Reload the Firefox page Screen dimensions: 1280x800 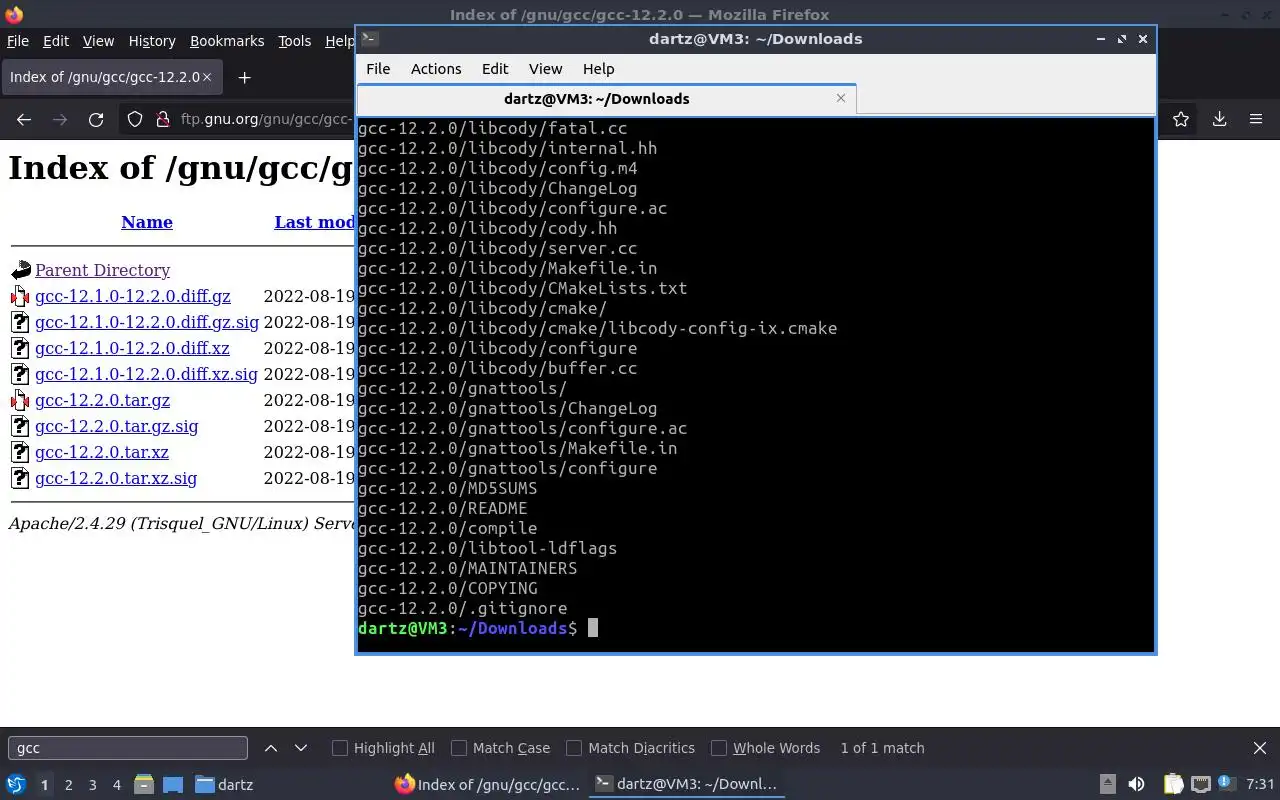[96, 119]
